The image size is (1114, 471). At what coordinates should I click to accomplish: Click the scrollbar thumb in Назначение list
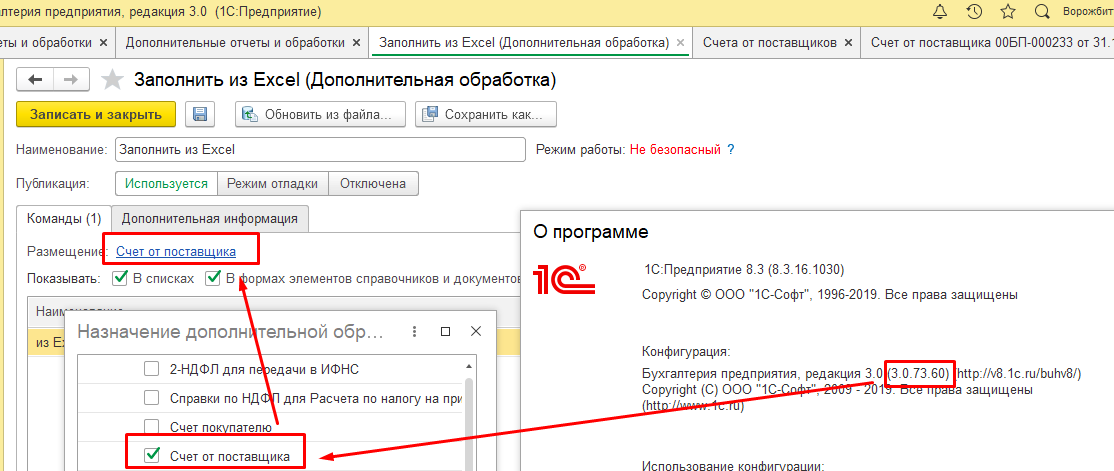[x=468, y=423]
